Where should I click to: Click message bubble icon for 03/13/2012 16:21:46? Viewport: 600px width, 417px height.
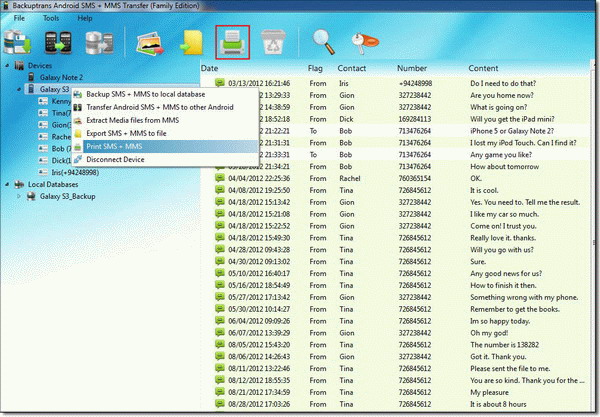click(x=220, y=83)
